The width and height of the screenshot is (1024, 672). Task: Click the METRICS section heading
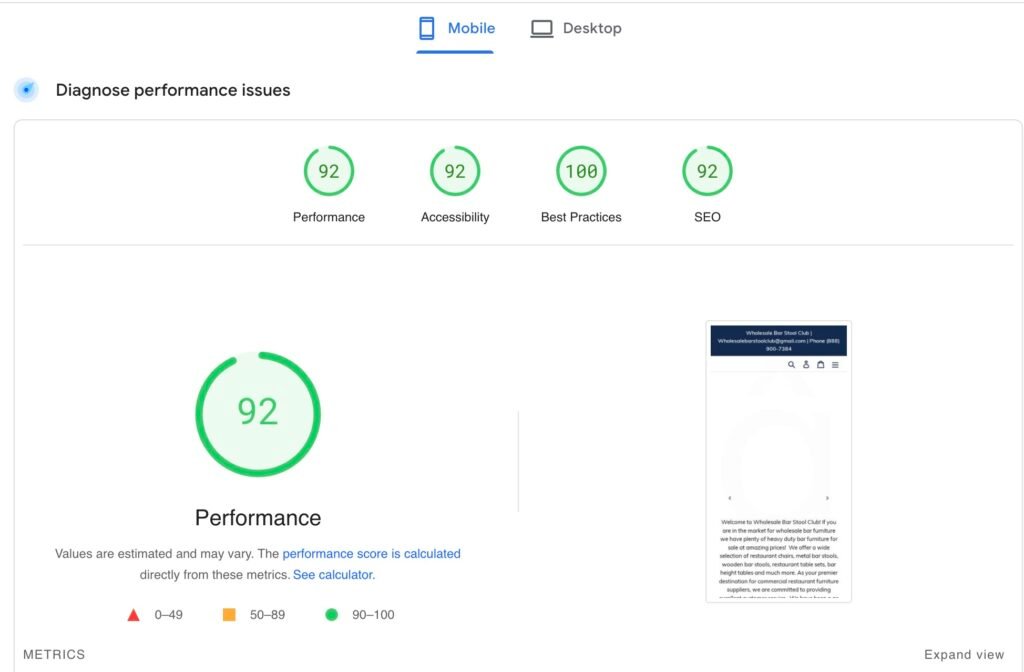click(x=54, y=655)
